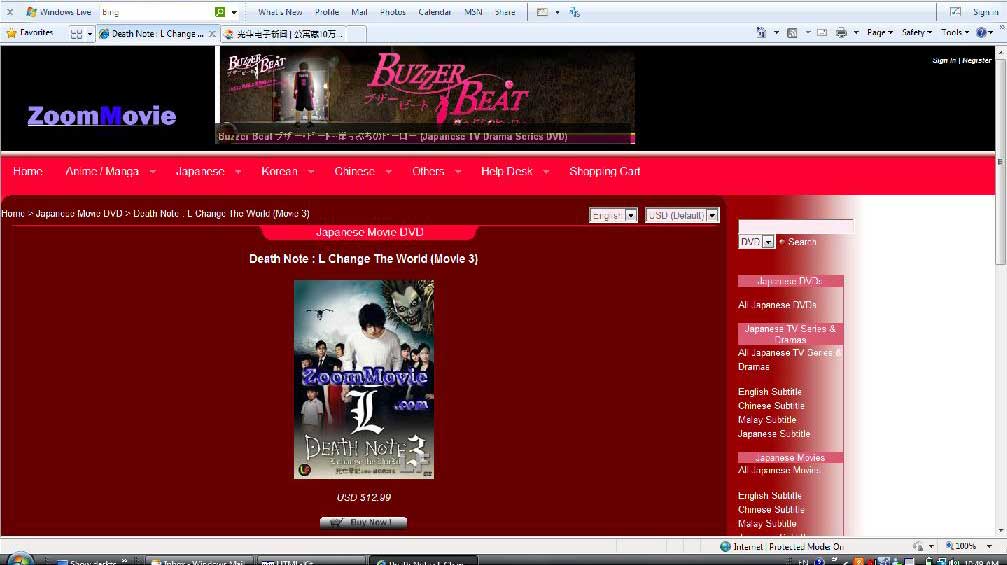1007x565 pixels.
Task: Click the Register link
Action: pyautogui.click(x=977, y=60)
